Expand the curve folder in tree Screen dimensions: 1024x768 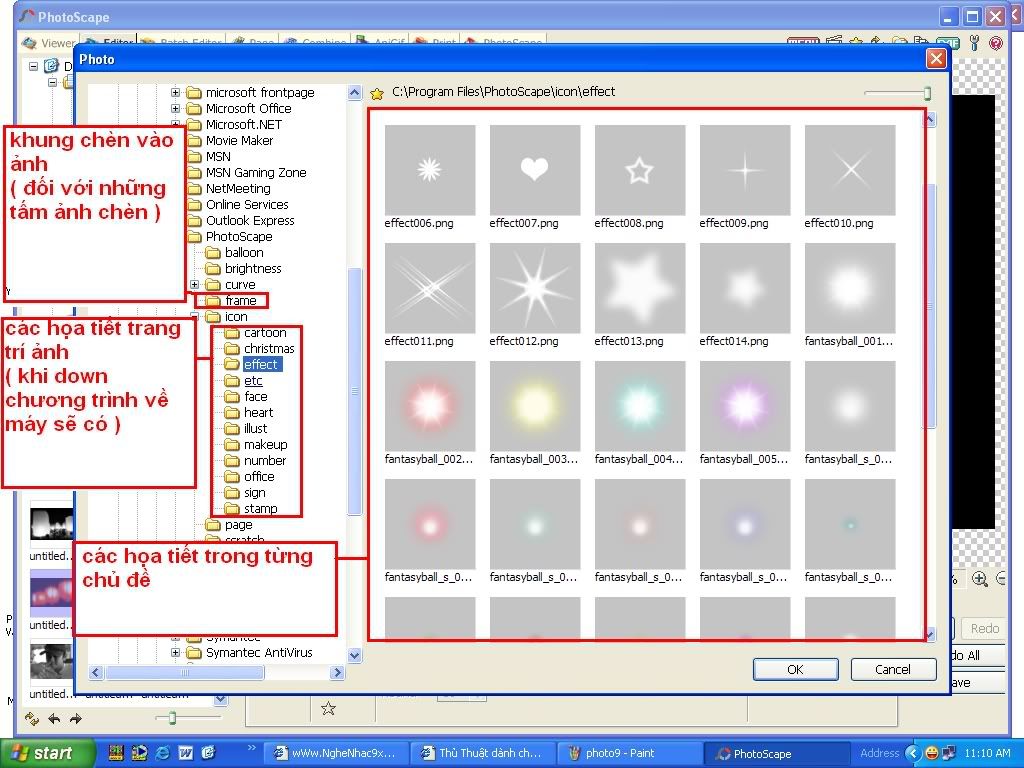[195, 285]
